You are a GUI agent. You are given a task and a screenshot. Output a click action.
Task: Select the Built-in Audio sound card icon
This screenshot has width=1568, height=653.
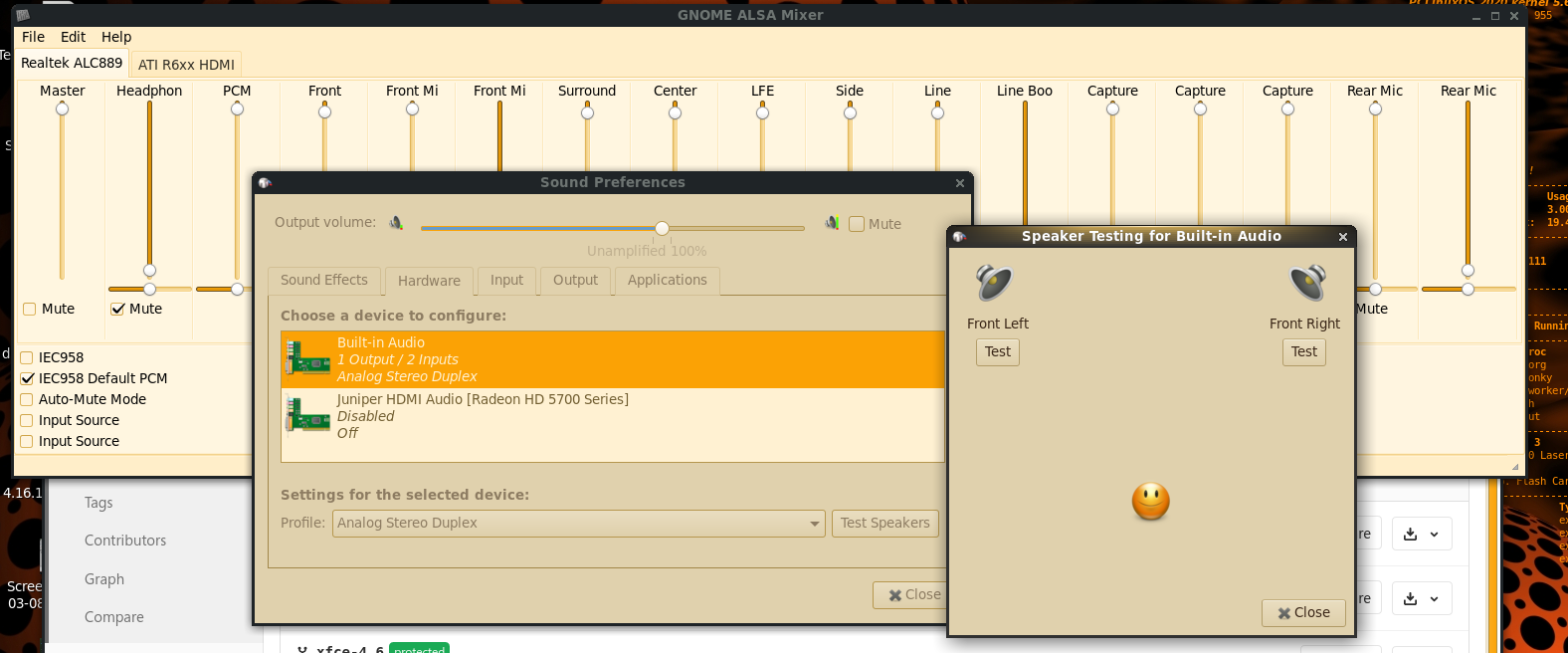point(308,359)
